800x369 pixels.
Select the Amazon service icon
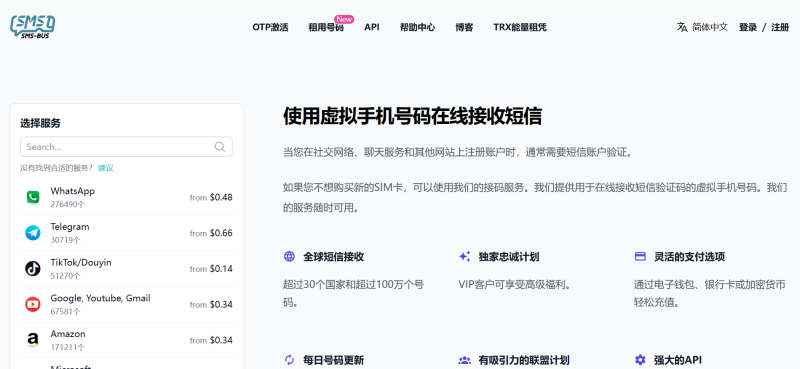pos(33,340)
